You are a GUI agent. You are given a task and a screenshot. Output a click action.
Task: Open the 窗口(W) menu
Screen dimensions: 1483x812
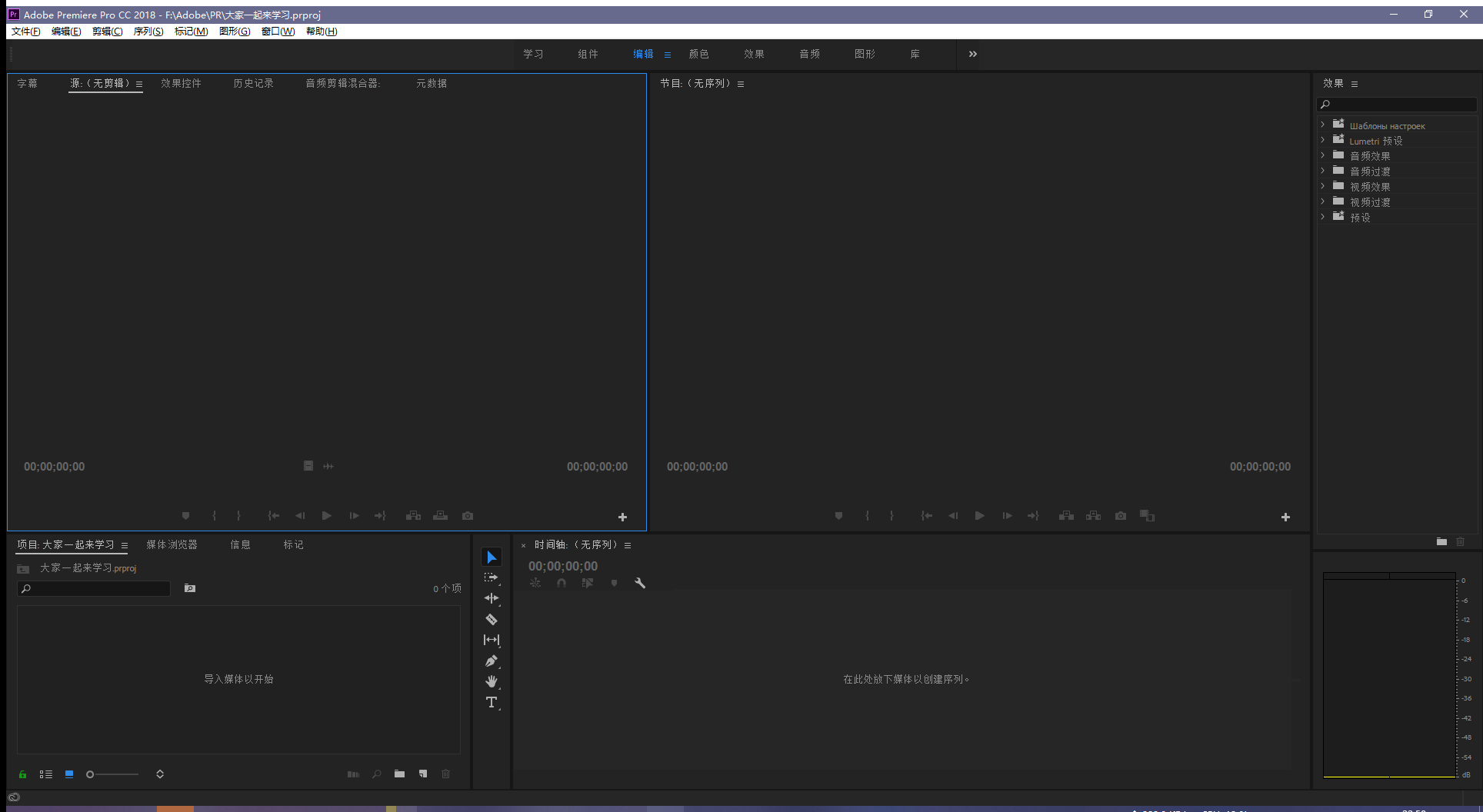[x=278, y=32]
